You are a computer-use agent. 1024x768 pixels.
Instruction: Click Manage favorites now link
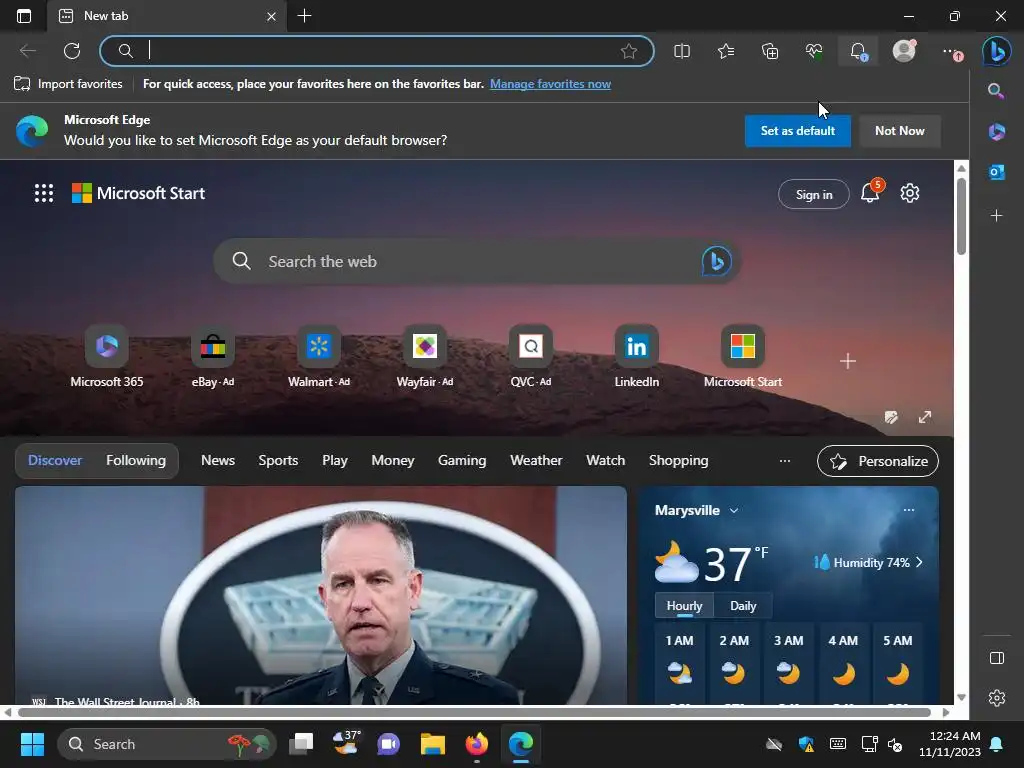pyautogui.click(x=551, y=84)
